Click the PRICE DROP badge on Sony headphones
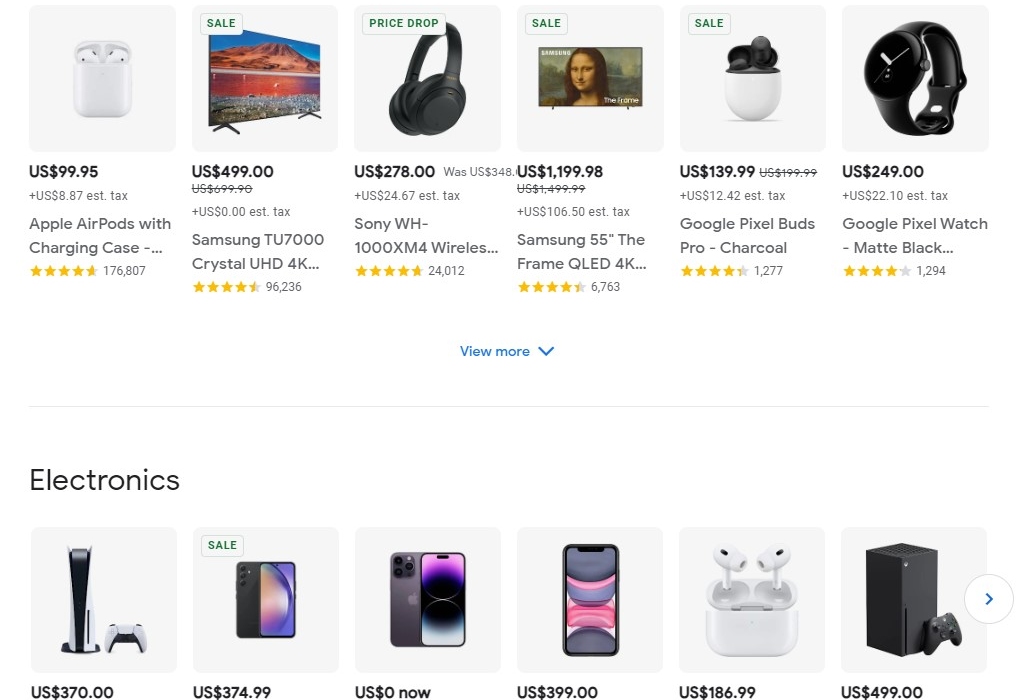The image size is (1020, 700). click(x=404, y=22)
